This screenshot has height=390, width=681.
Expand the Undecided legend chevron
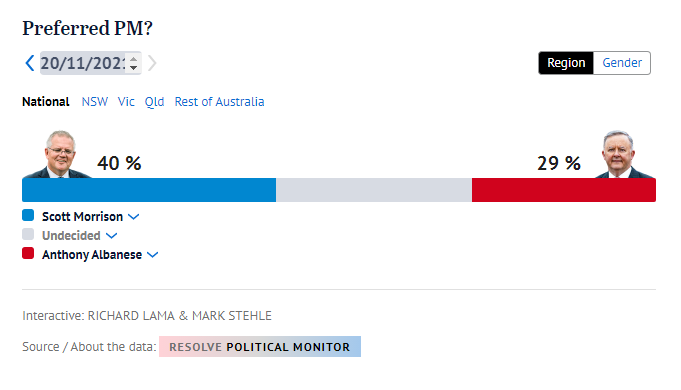point(112,235)
